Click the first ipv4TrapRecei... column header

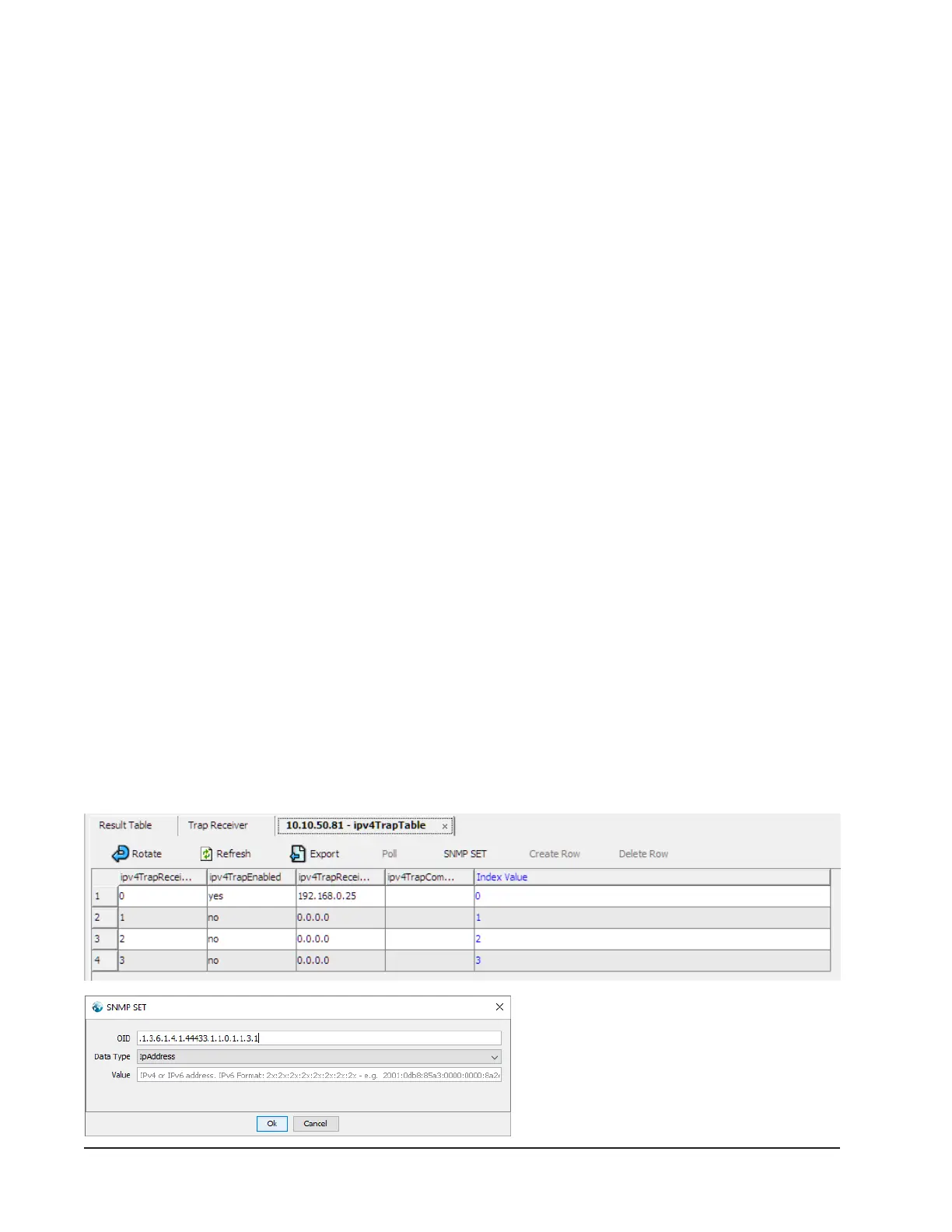click(163, 877)
